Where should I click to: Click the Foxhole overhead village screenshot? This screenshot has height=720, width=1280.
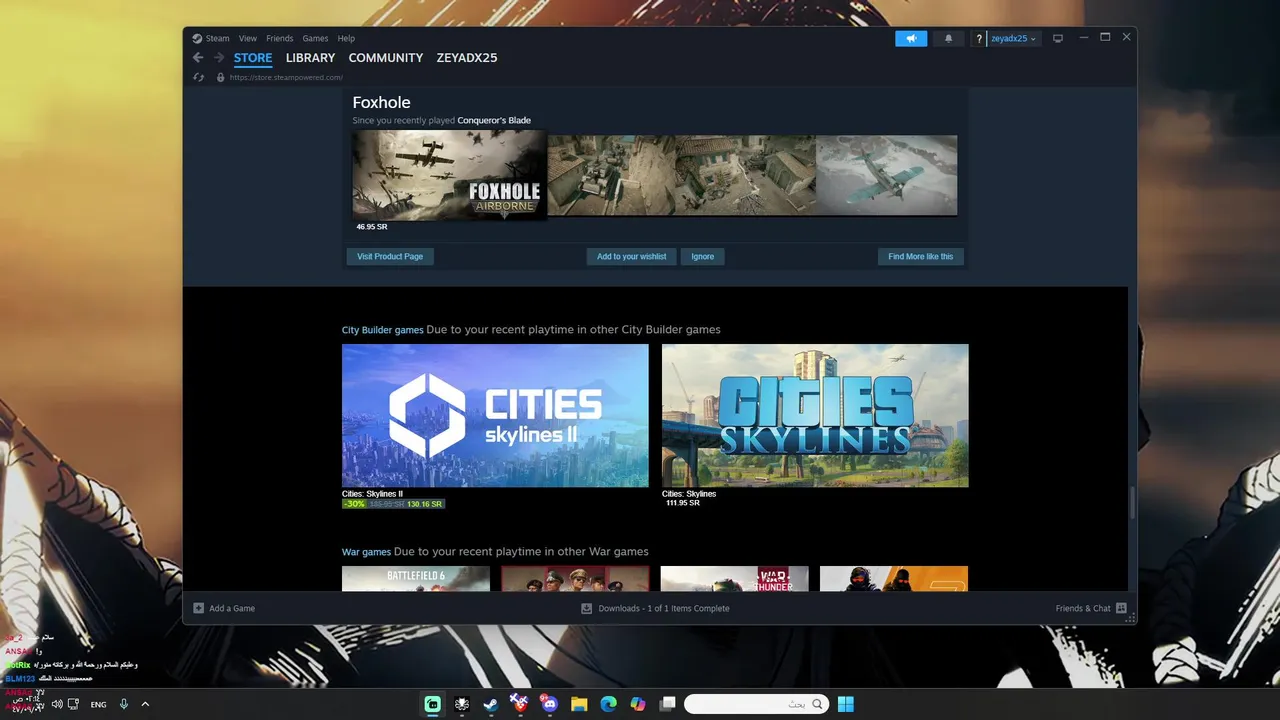point(611,175)
